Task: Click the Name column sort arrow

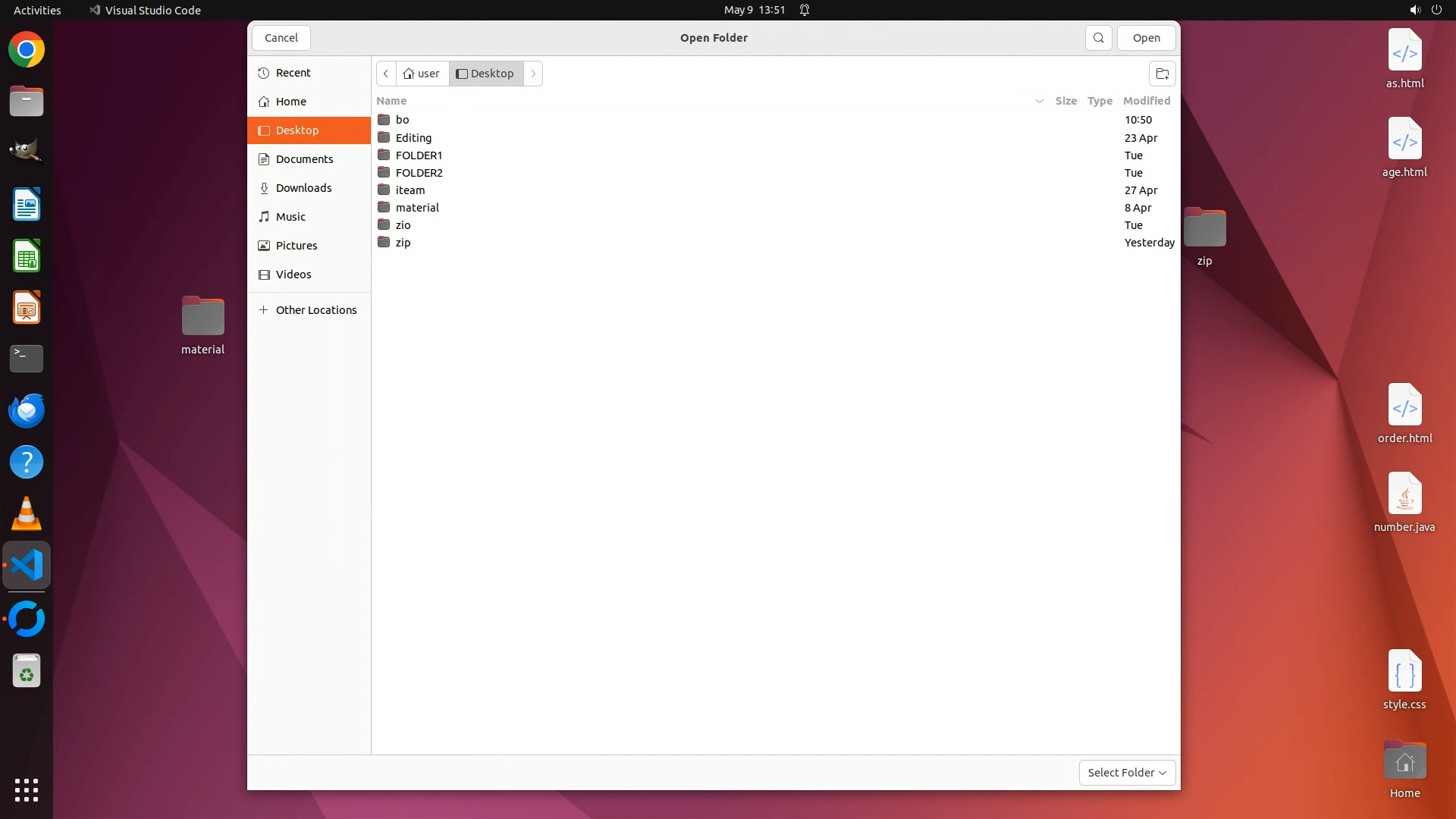Action: pyautogui.click(x=1039, y=101)
